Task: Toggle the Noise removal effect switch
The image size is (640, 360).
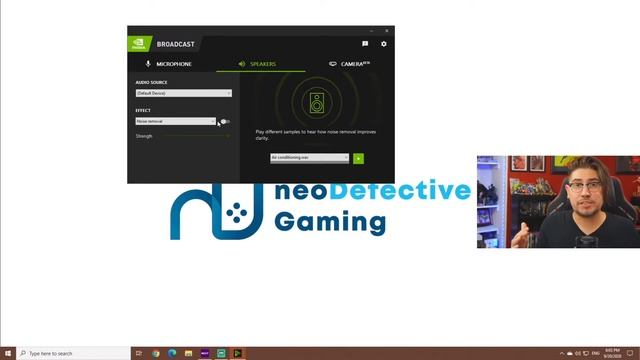Action: 225,122
